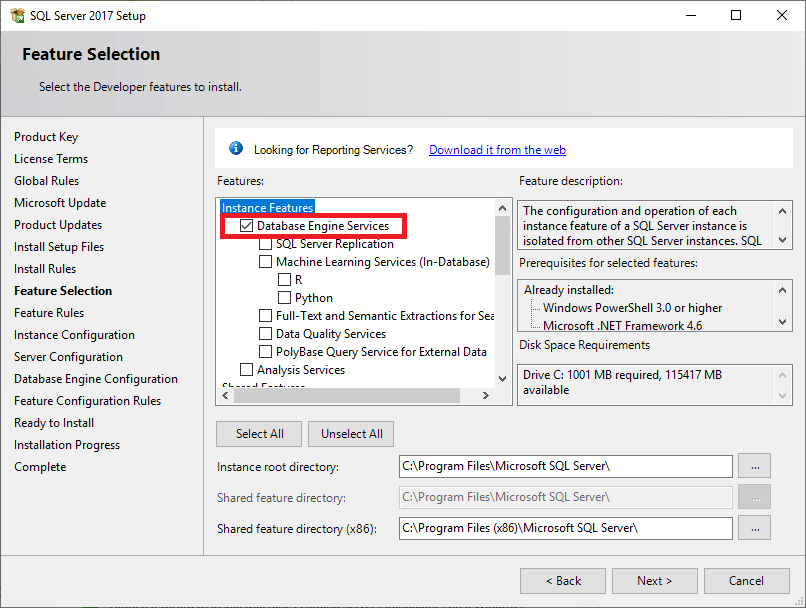
Task: Click the Shared feature directory (x86) path field
Action: (566, 528)
